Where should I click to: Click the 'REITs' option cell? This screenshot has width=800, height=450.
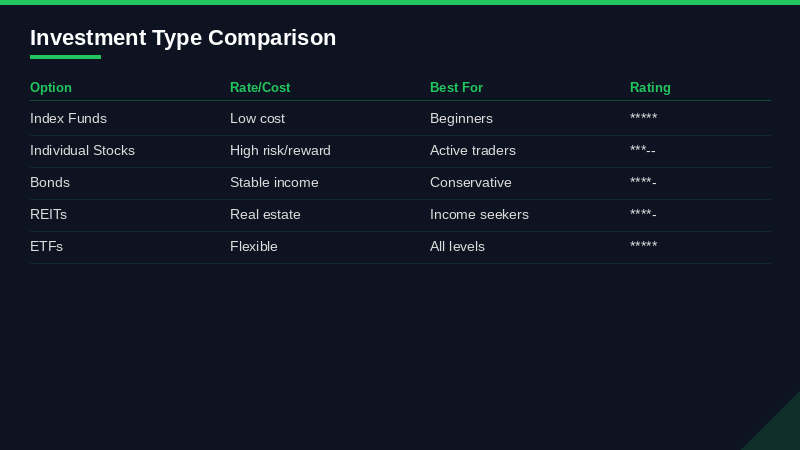coord(48,215)
